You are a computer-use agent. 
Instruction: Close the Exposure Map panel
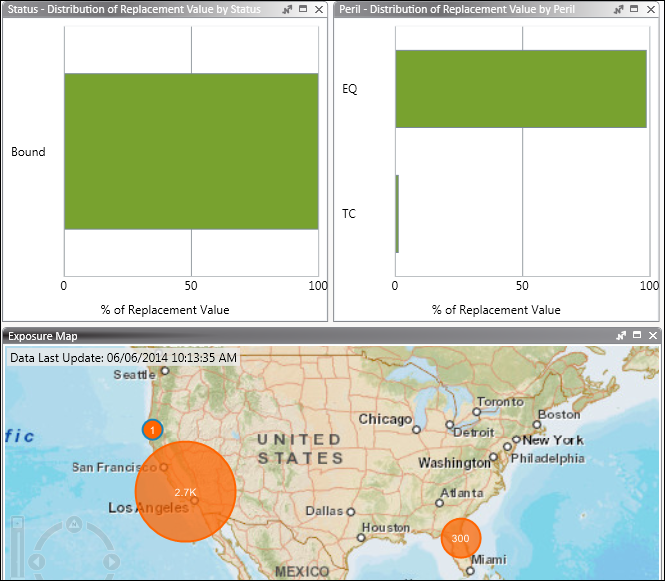(652, 336)
